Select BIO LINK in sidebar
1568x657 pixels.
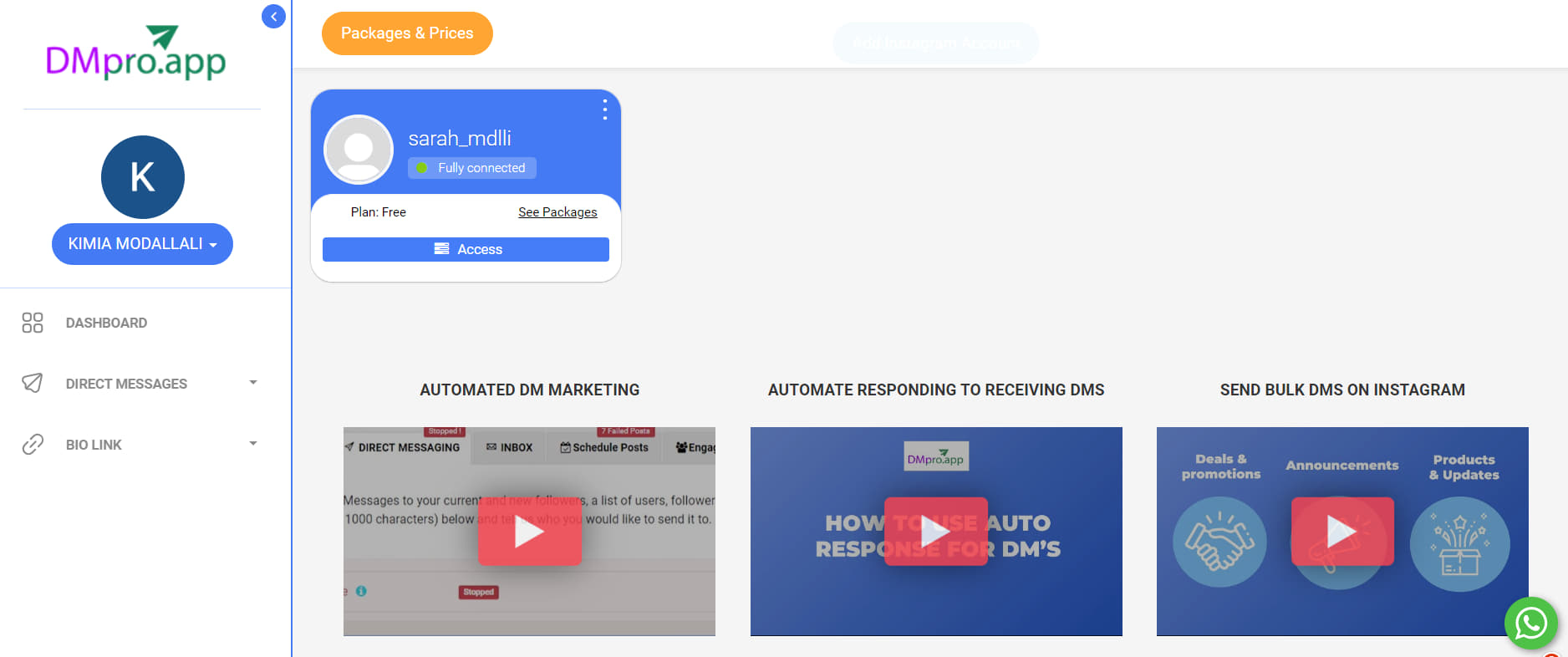point(94,445)
